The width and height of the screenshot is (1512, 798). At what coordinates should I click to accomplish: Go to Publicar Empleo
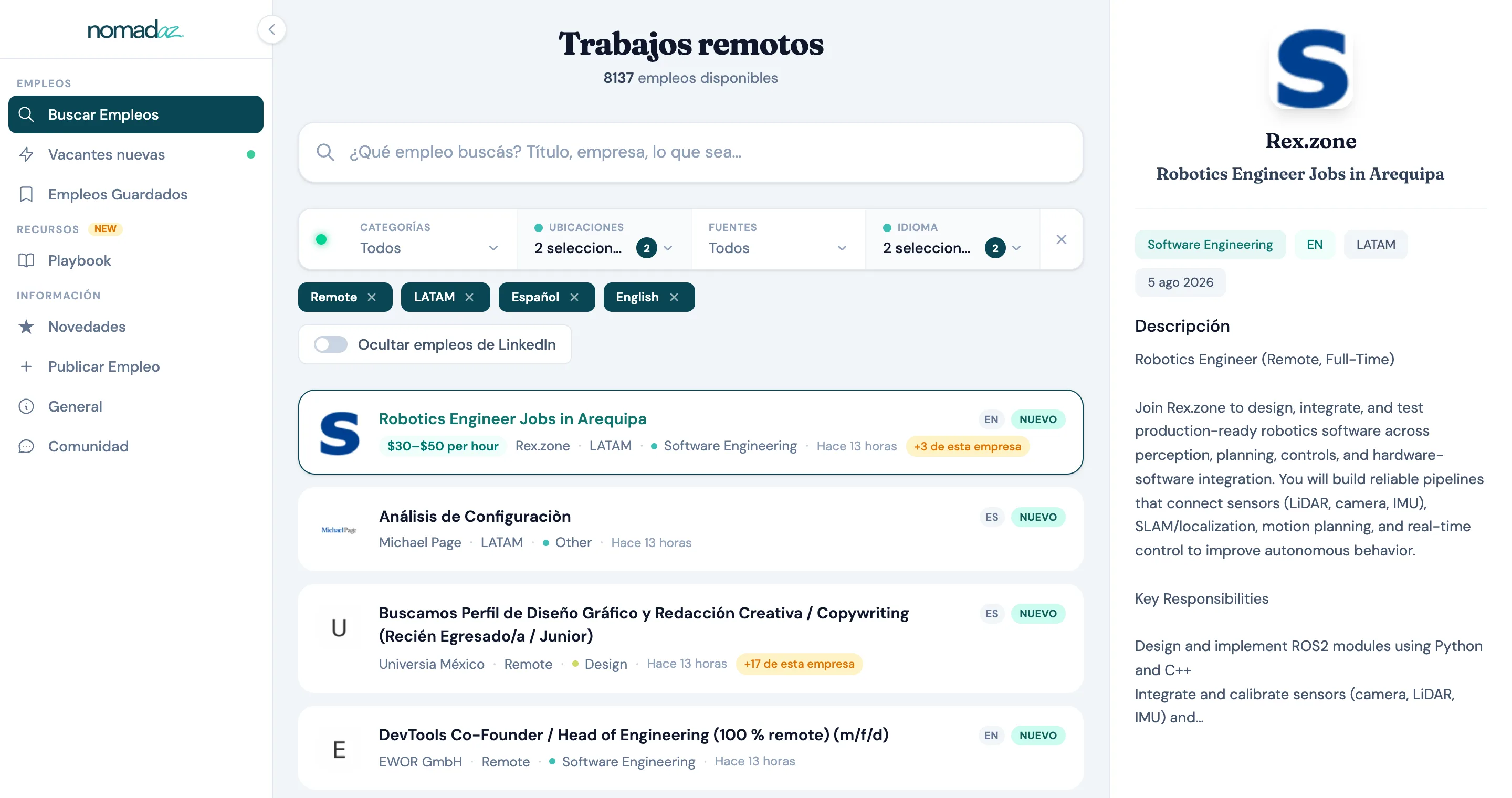[x=135, y=367]
